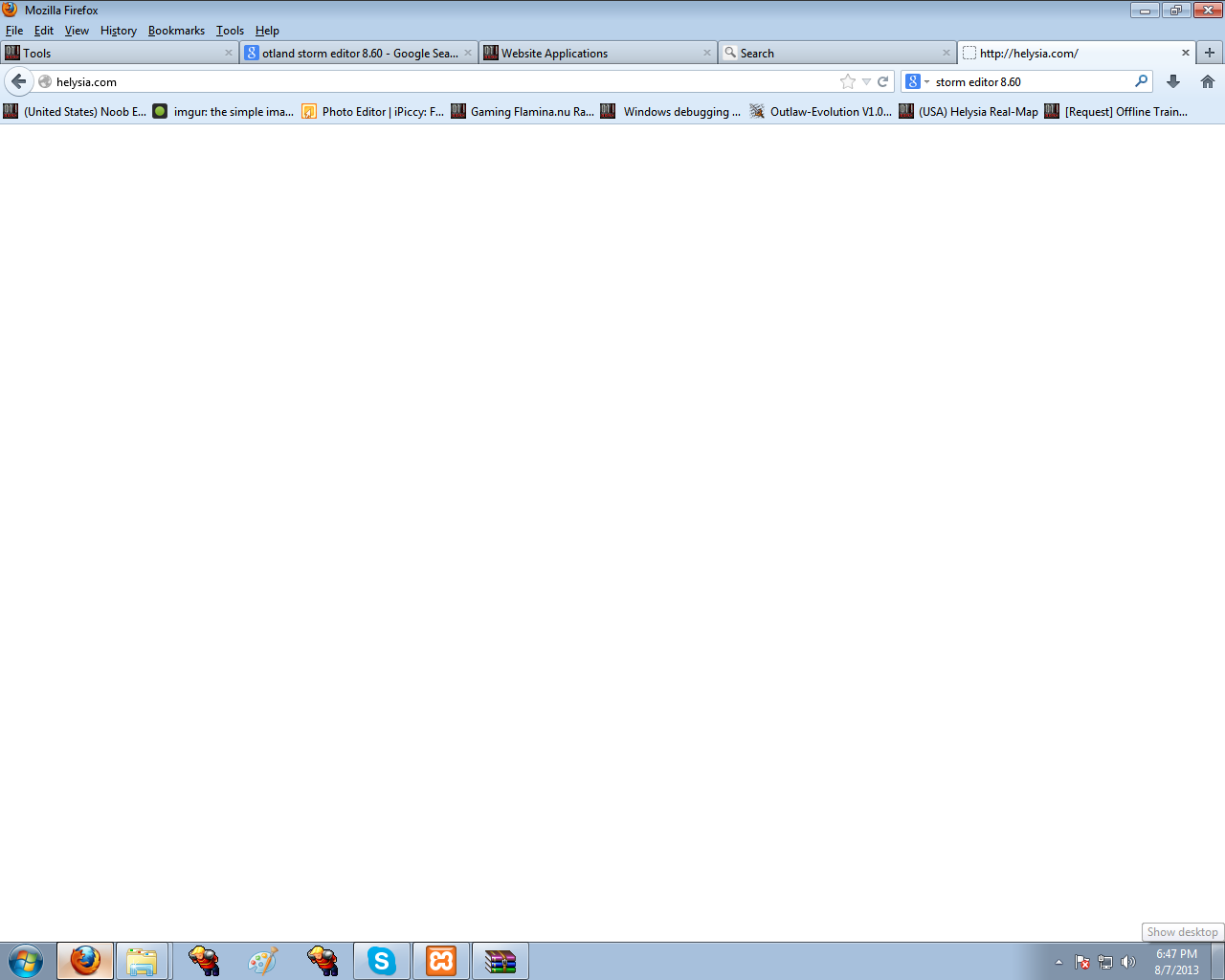Viewport: 1225px width, 980px height.
Task: Open the View menu
Action: (77, 31)
